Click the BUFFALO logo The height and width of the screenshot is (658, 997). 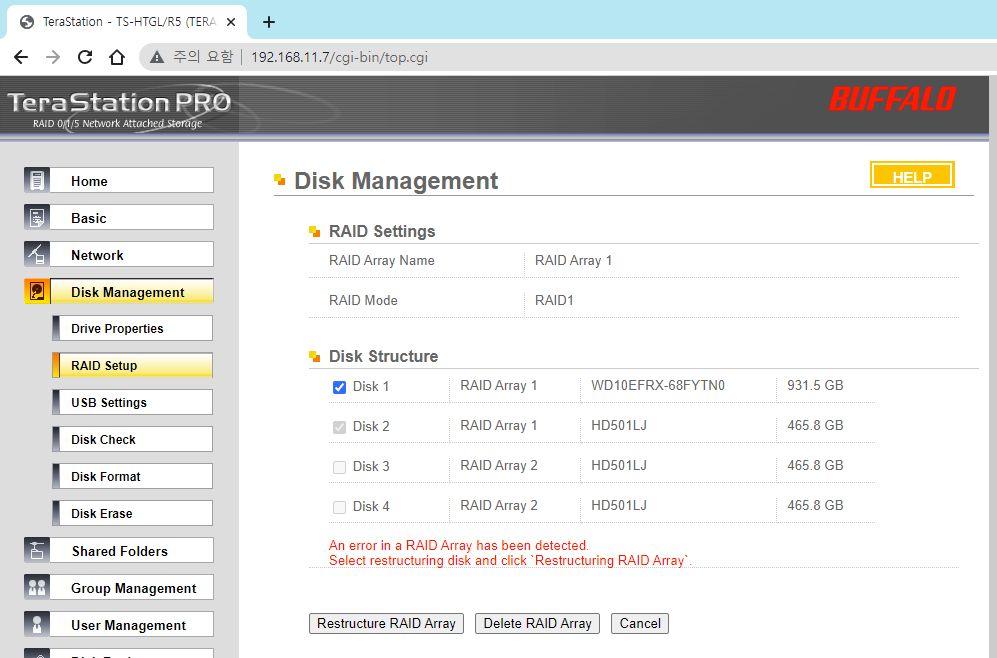[x=892, y=99]
